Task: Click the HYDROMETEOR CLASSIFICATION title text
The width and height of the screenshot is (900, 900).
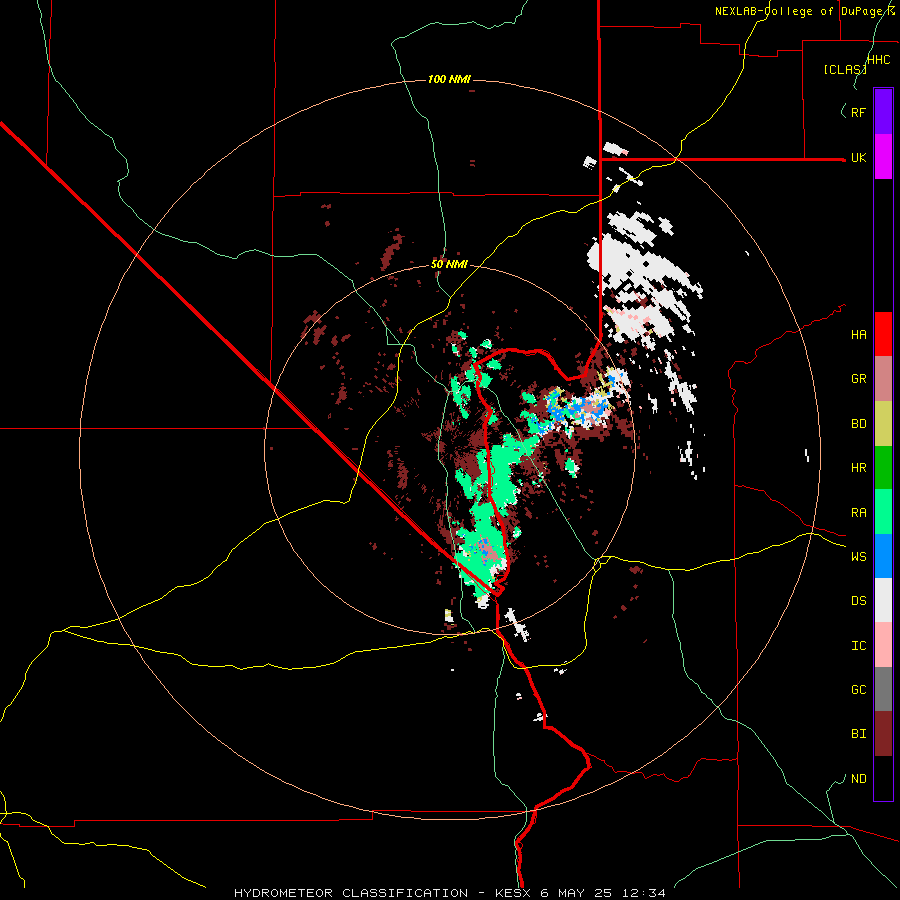Action: [x=351, y=893]
